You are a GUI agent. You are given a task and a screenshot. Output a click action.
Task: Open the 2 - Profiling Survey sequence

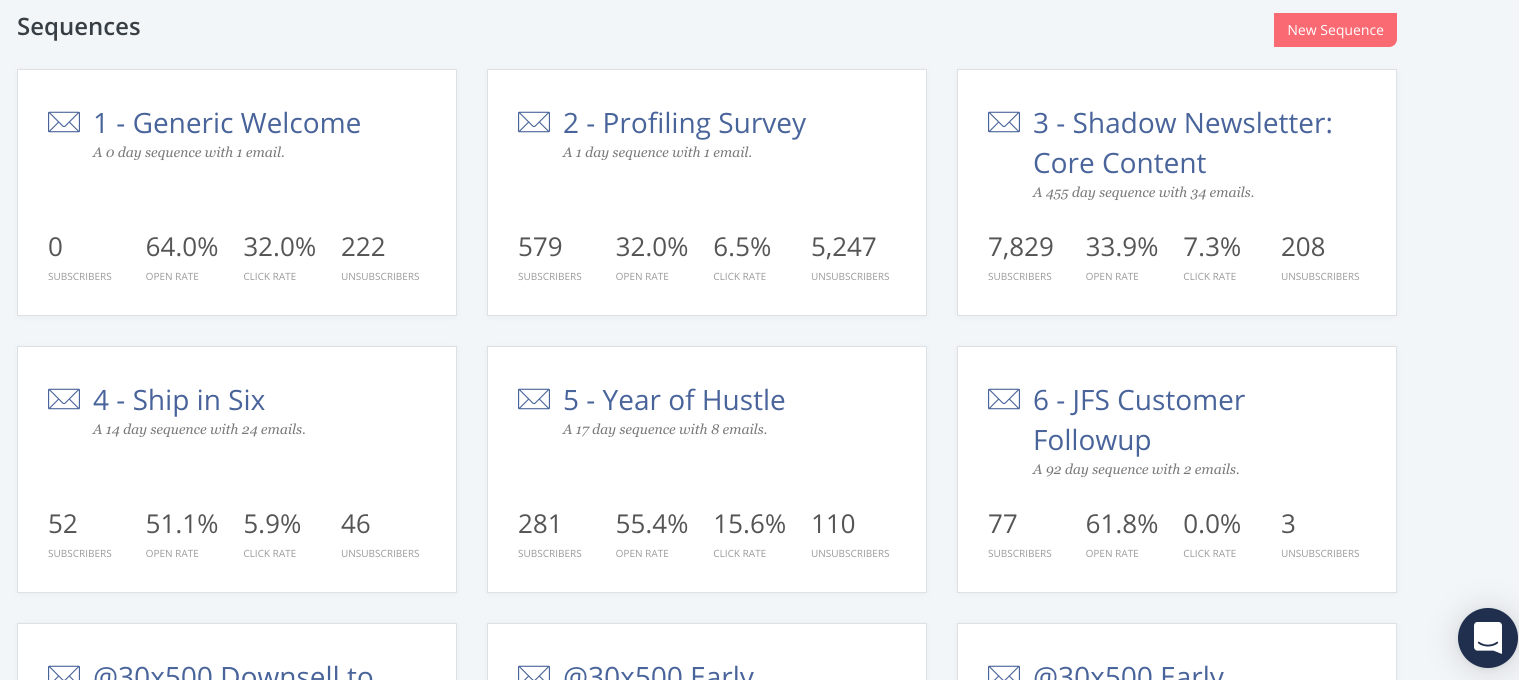coord(684,123)
